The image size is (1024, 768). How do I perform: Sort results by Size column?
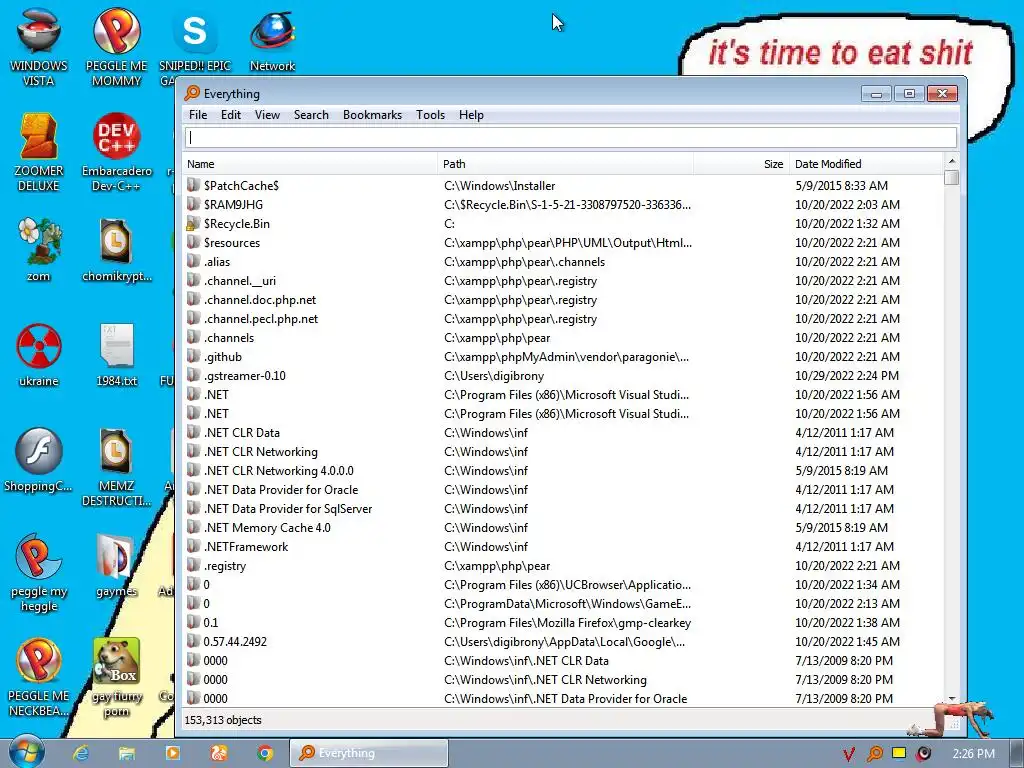pyautogui.click(x=741, y=164)
